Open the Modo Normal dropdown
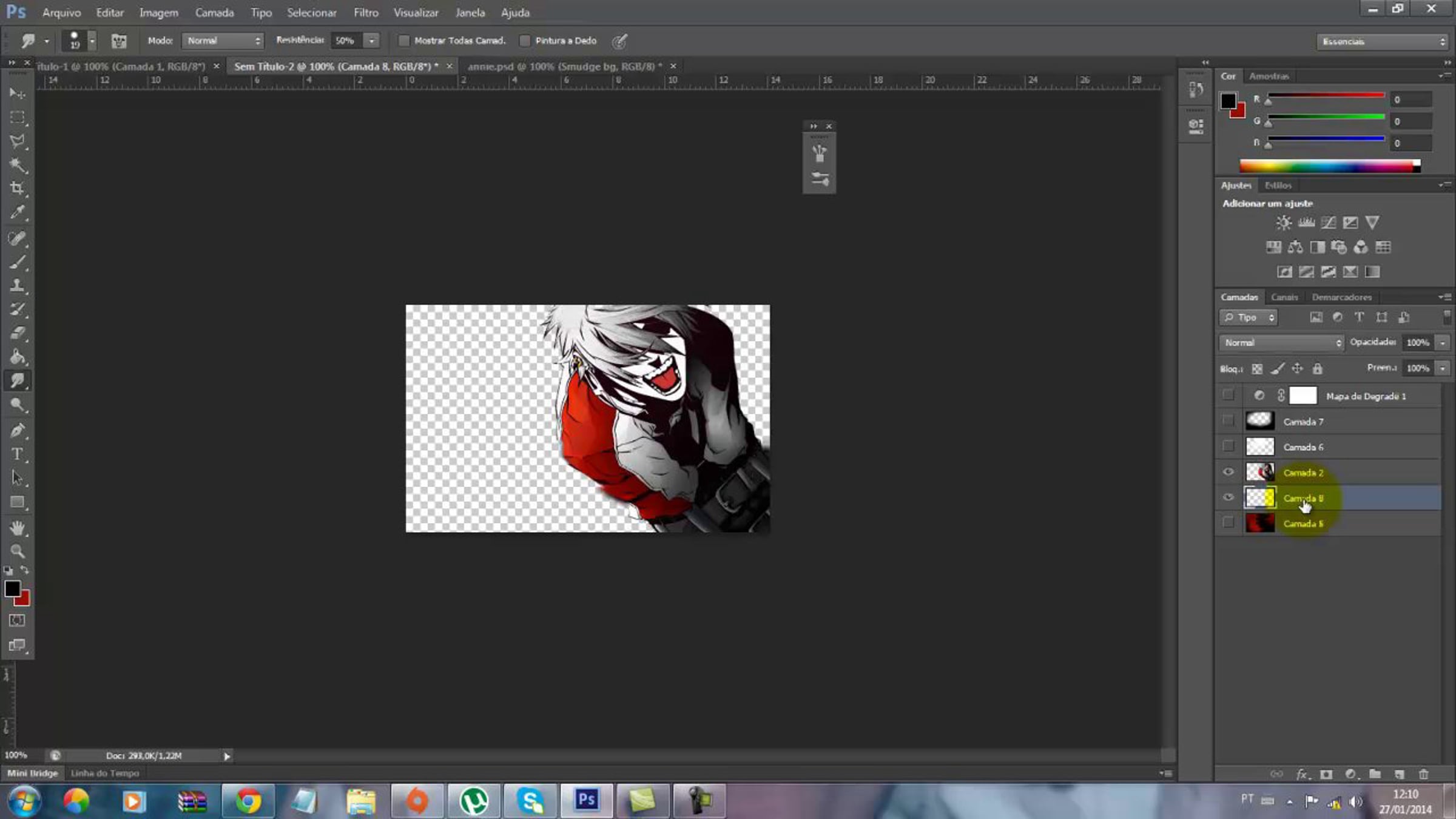The height and width of the screenshot is (819, 1456). pyautogui.click(x=223, y=41)
